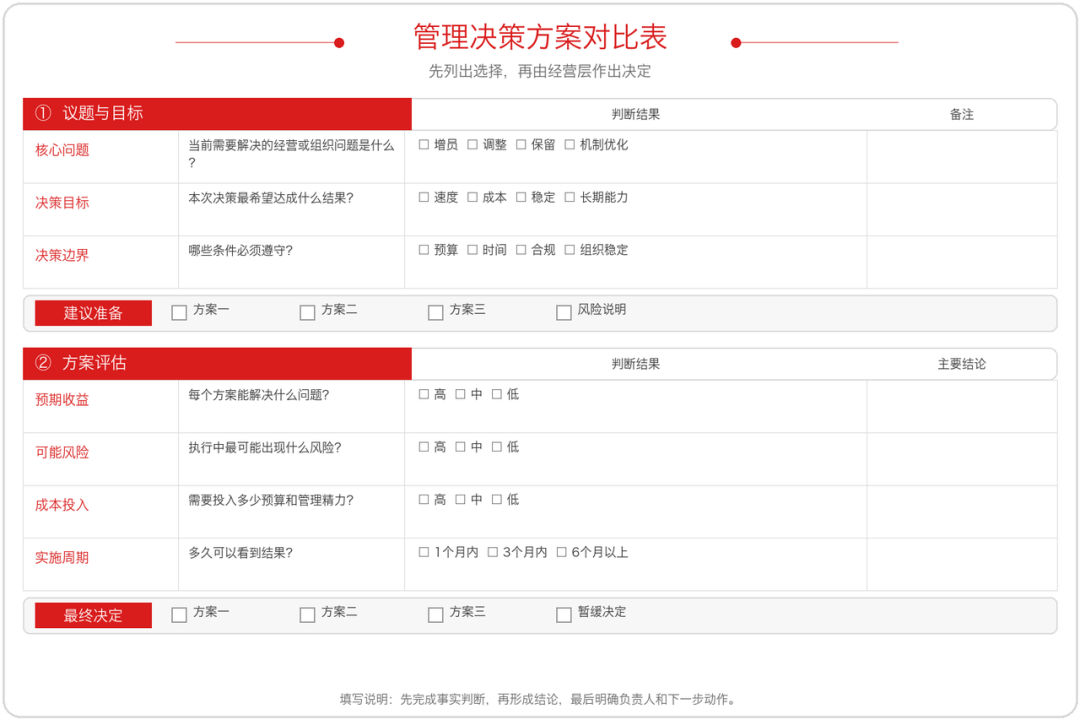Choose 中 for 成本投入

coord(460,500)
